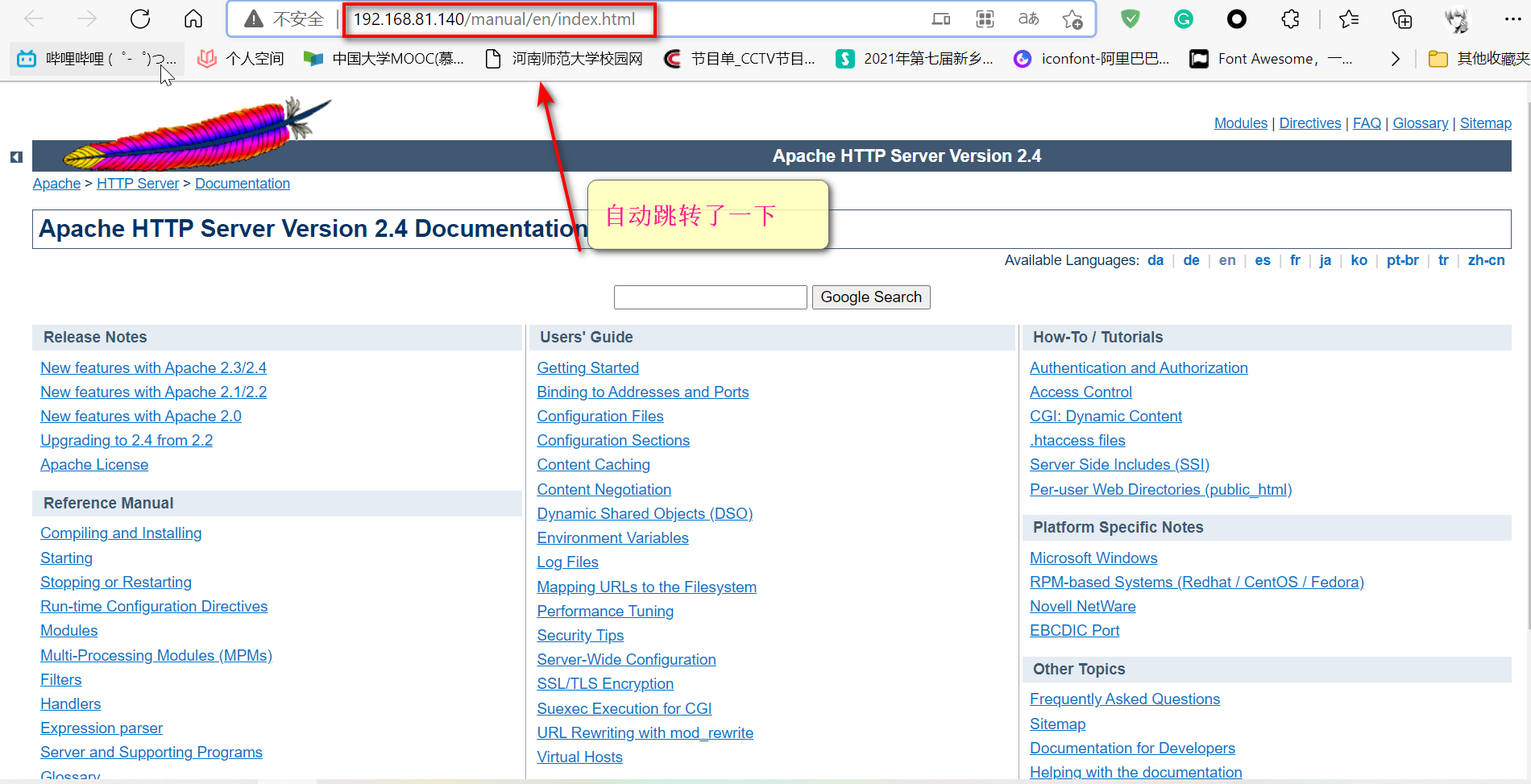Open the Modules top navigation link

[x=1241, y=123]
